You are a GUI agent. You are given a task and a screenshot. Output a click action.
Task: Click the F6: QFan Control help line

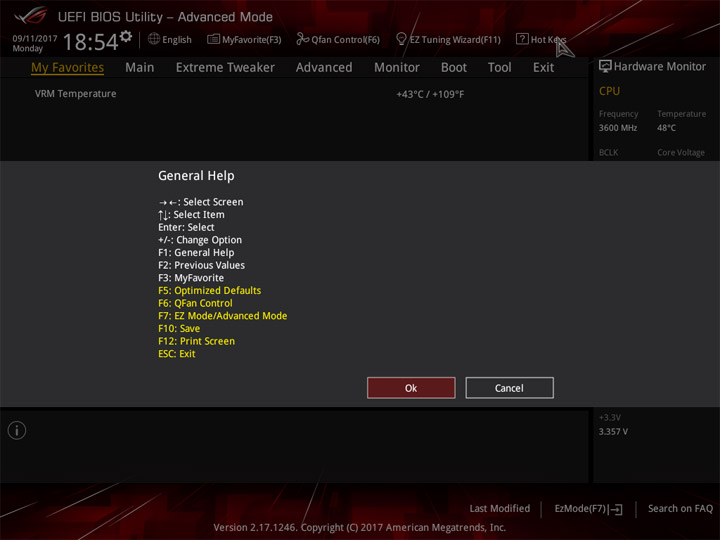point(195,303)
